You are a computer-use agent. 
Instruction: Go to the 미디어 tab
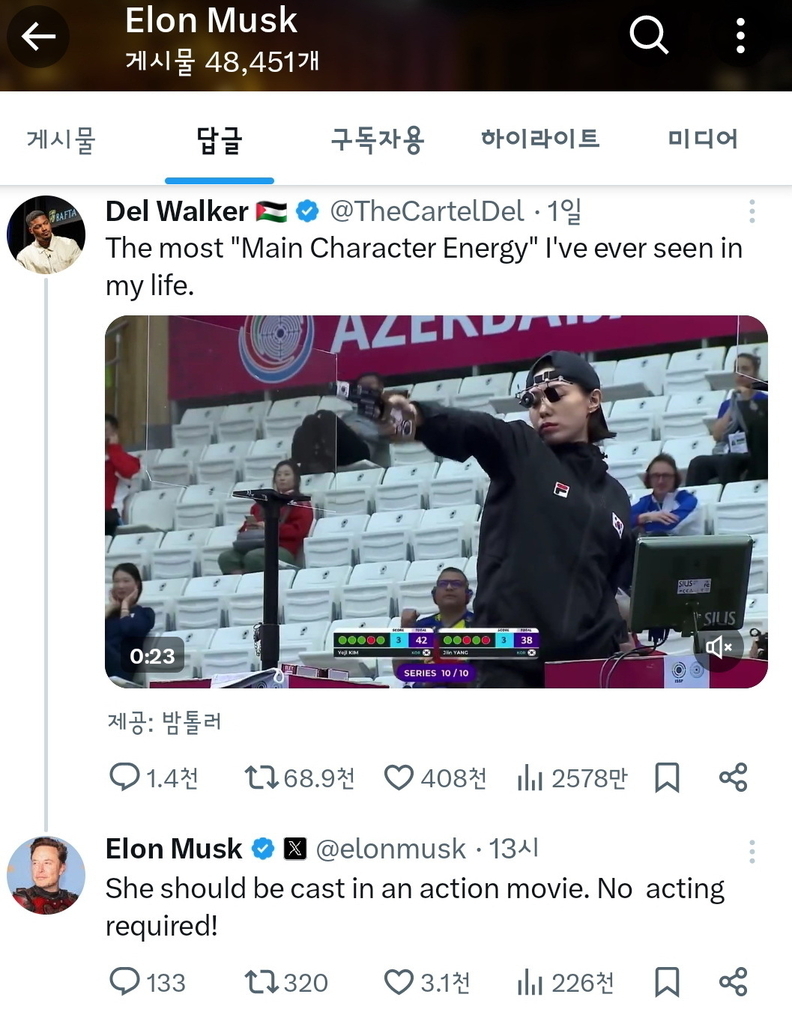click(703, 139)
